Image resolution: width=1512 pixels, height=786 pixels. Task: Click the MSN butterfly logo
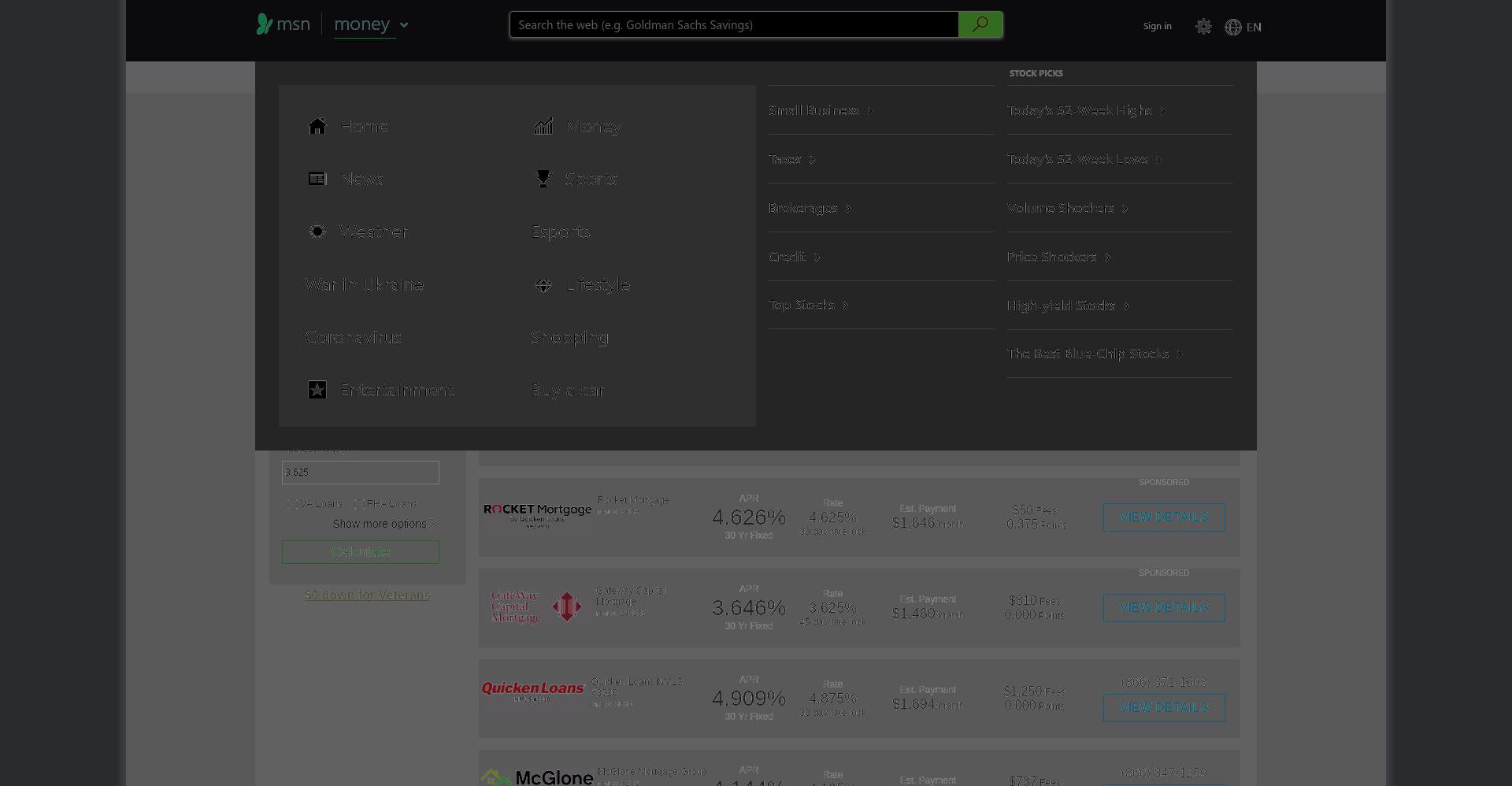point(265,24)
